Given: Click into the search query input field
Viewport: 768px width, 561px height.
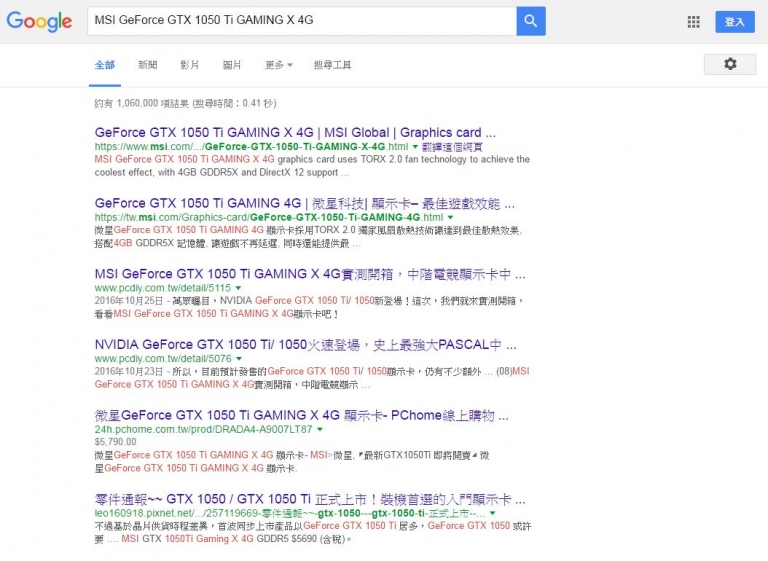Looking at the screenshot, I should click(x=302, y=21).
